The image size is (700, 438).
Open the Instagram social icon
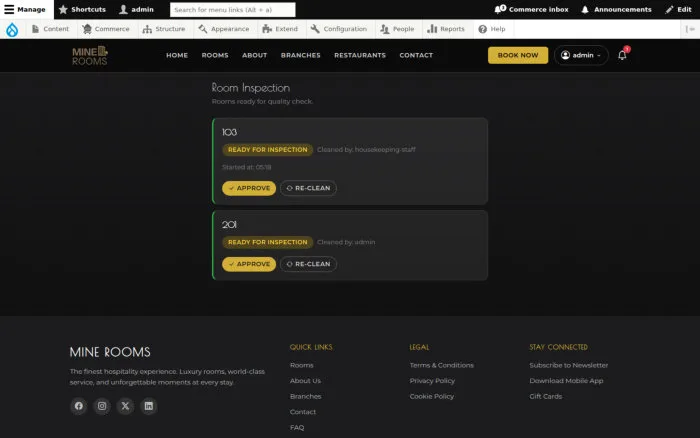tap(102, 406)
